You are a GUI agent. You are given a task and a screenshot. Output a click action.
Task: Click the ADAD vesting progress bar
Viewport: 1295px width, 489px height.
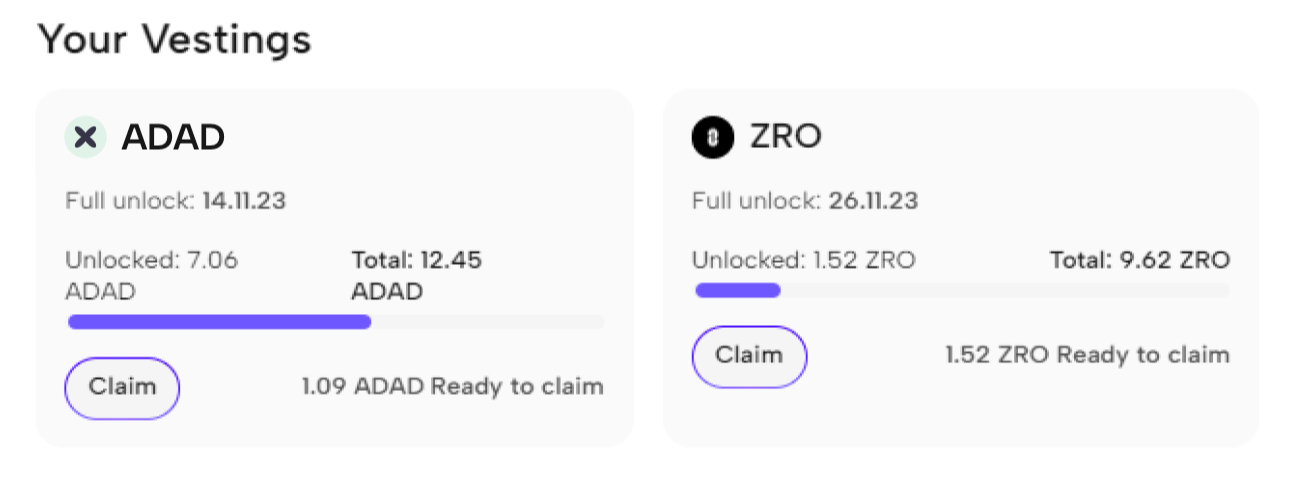(335, 322)
